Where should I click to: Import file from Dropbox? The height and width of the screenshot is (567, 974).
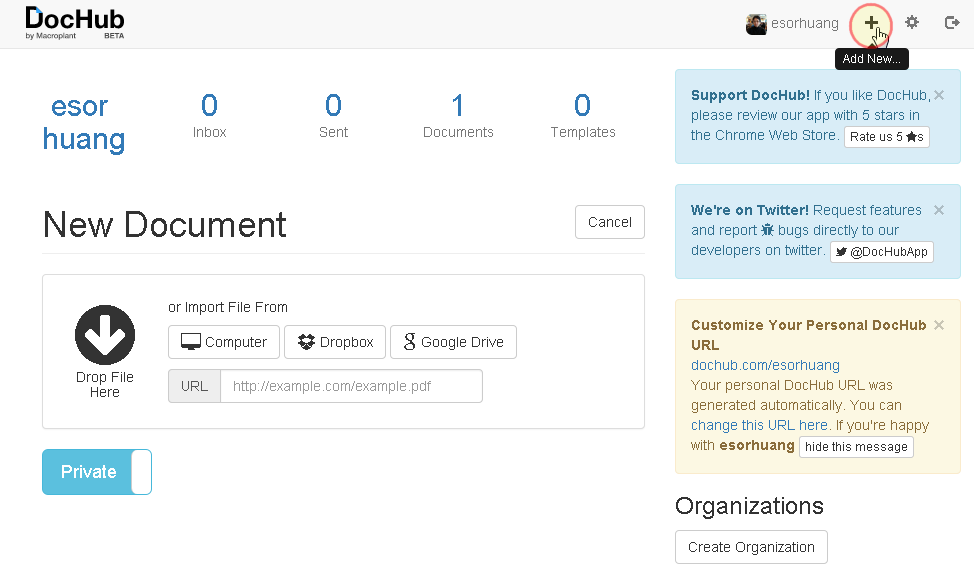coord(335,342)
